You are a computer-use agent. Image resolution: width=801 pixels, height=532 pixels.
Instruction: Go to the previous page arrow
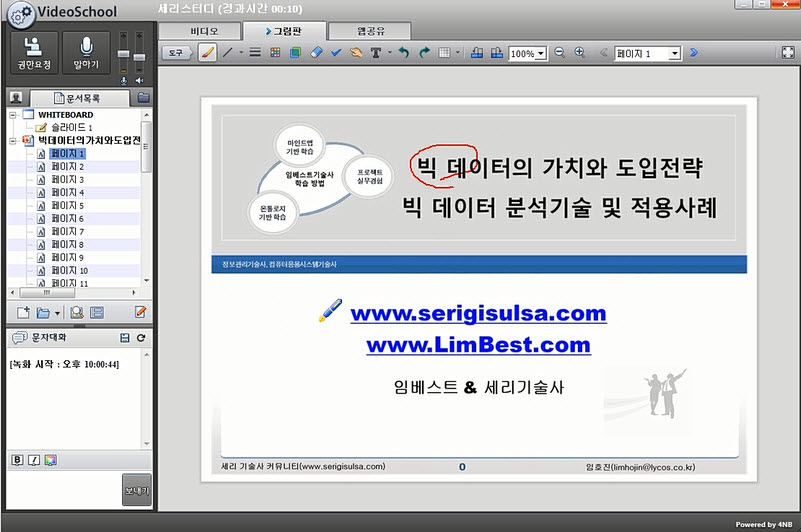(x=604, y=53)
